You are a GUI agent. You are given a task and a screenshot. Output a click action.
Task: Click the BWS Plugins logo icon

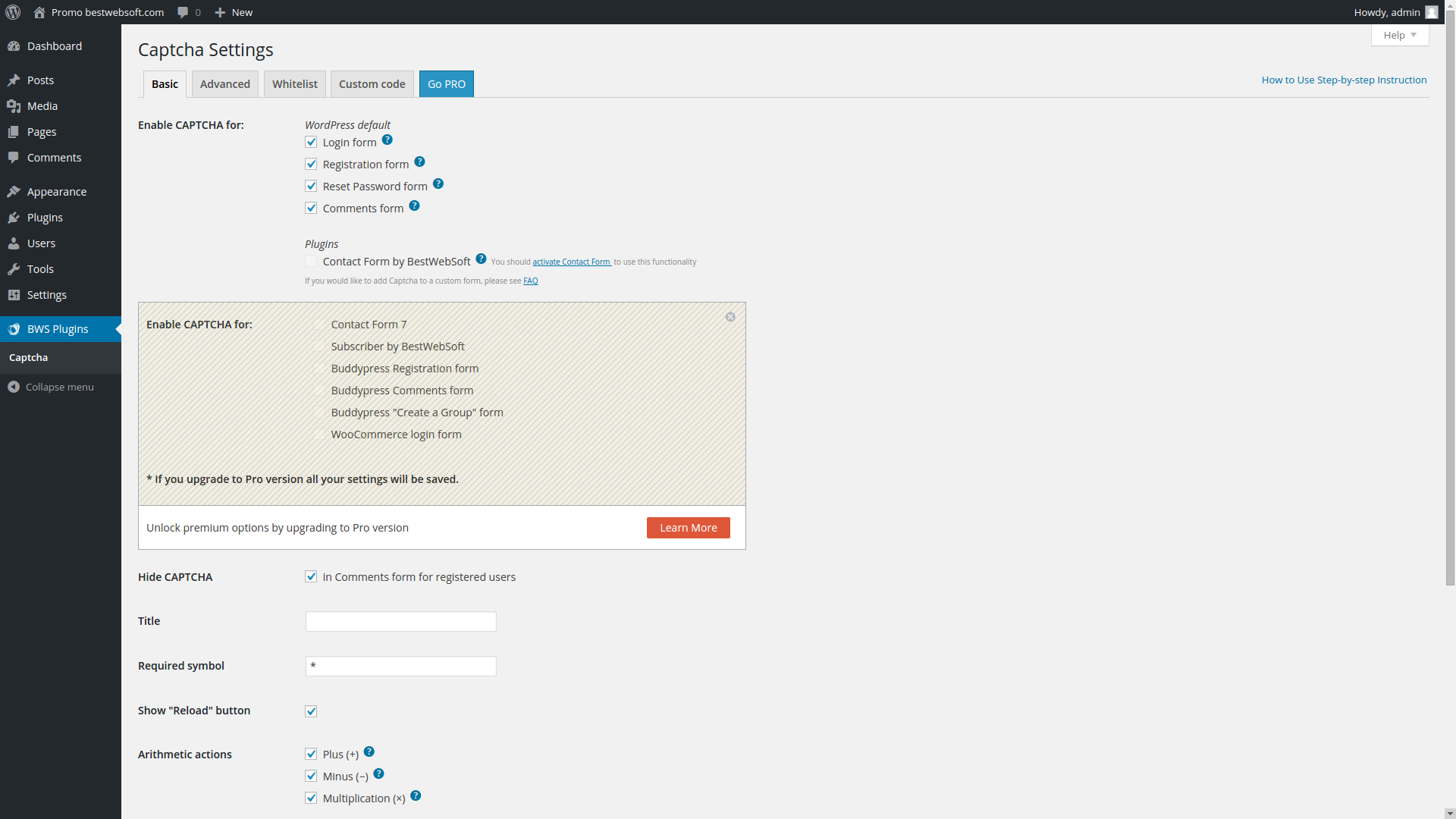coord(14,329)
